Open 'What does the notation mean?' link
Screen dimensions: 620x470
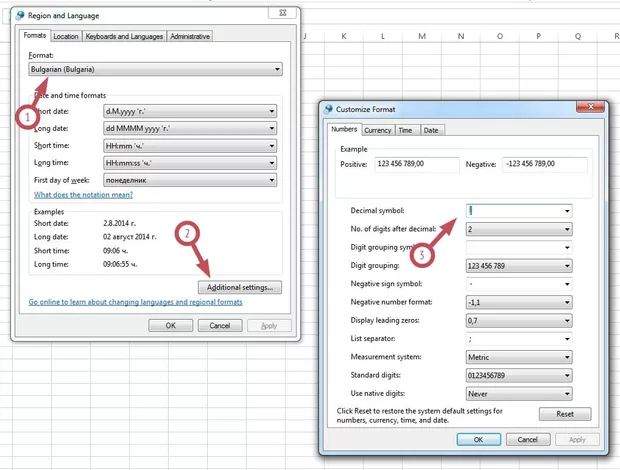pyautogui.click(x=83, y=195)
